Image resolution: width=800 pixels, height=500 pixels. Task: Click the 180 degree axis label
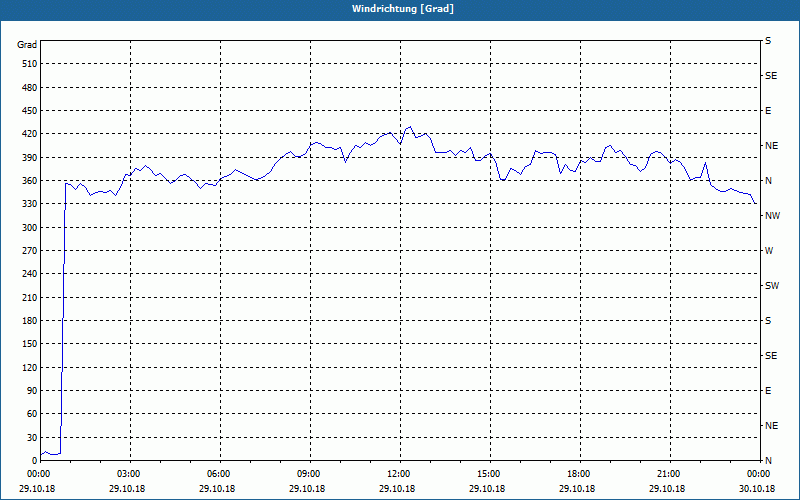tap(29, 321)
